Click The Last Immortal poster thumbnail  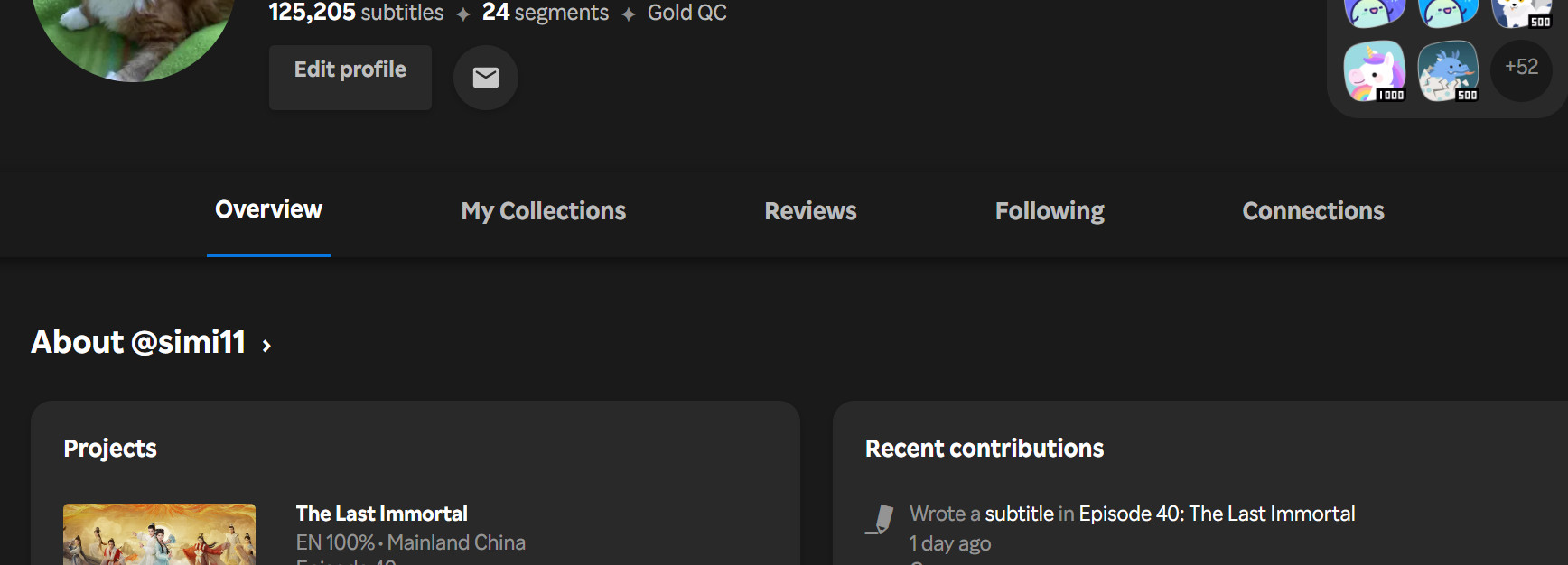(159, 534)
